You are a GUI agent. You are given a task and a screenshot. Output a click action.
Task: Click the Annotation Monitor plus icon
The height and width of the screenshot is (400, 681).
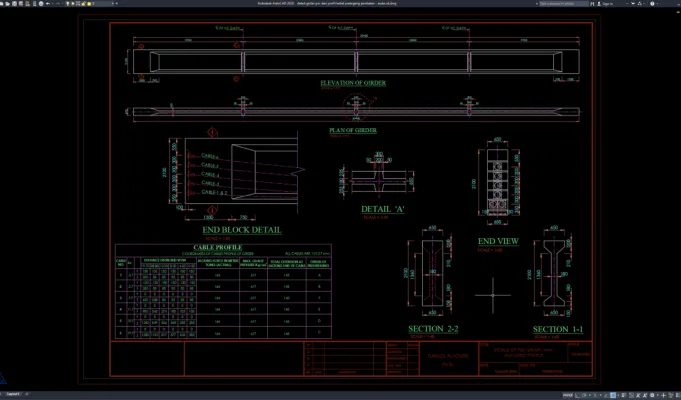click(x=663, y=395)
